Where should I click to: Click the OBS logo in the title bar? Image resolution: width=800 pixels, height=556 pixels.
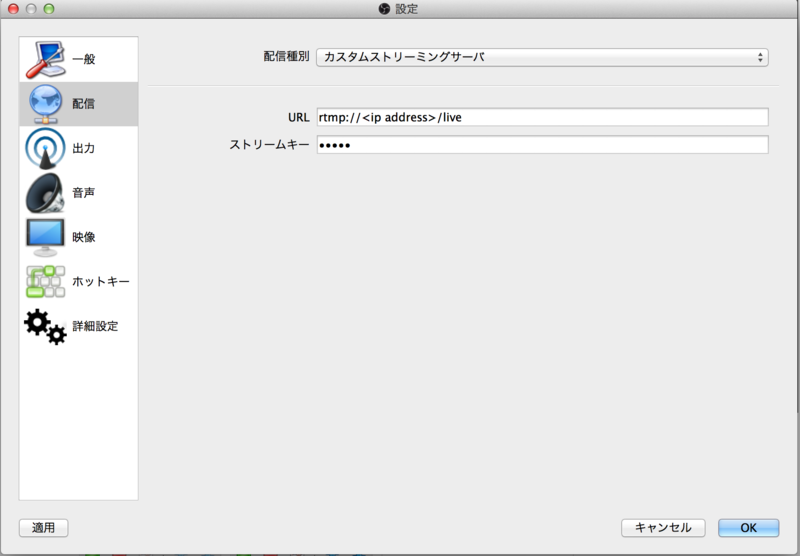pyautogui.click(x=384, y=9)
